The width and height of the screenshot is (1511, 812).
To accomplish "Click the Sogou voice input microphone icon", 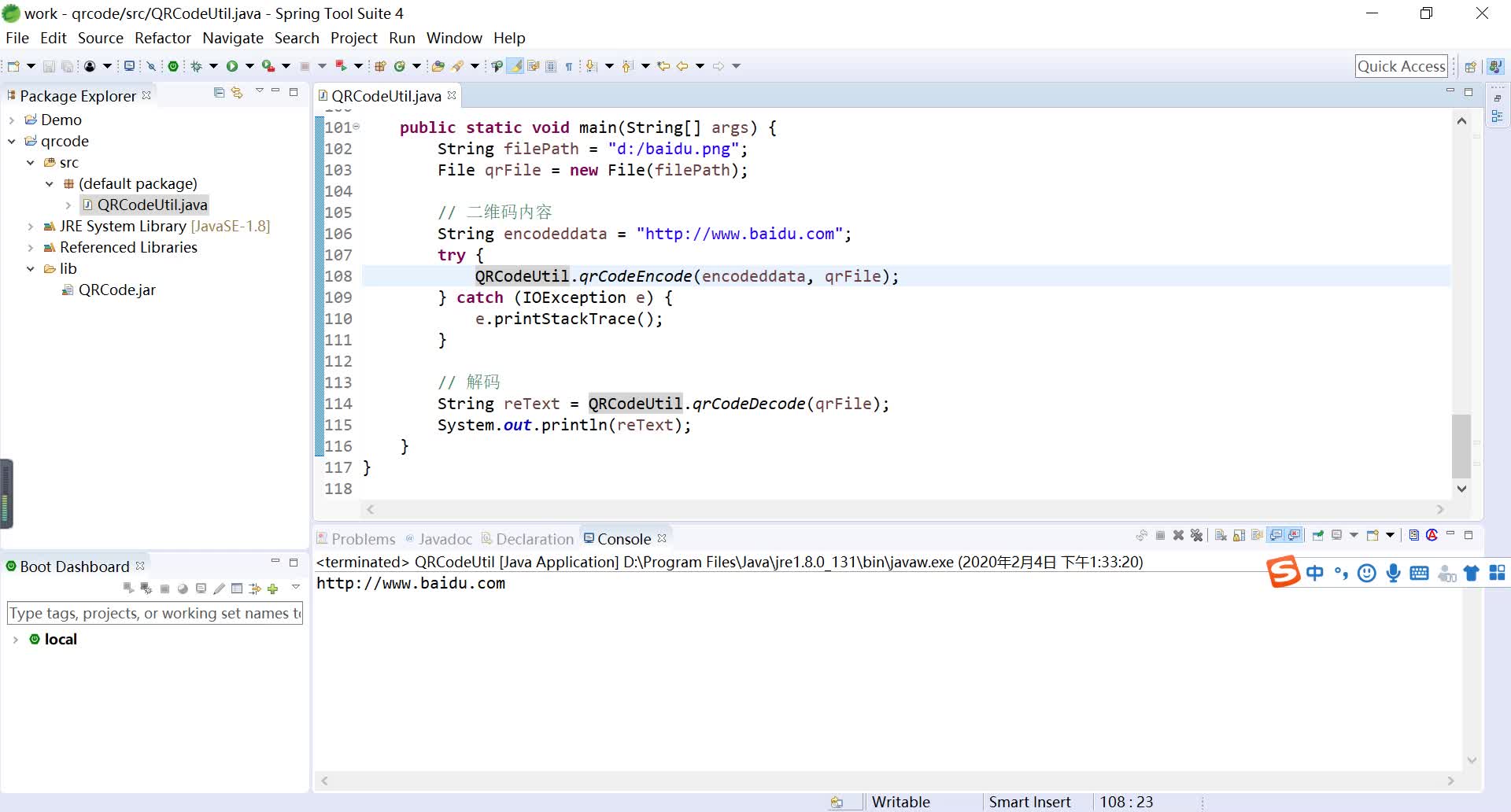I will click(1393, 573).
